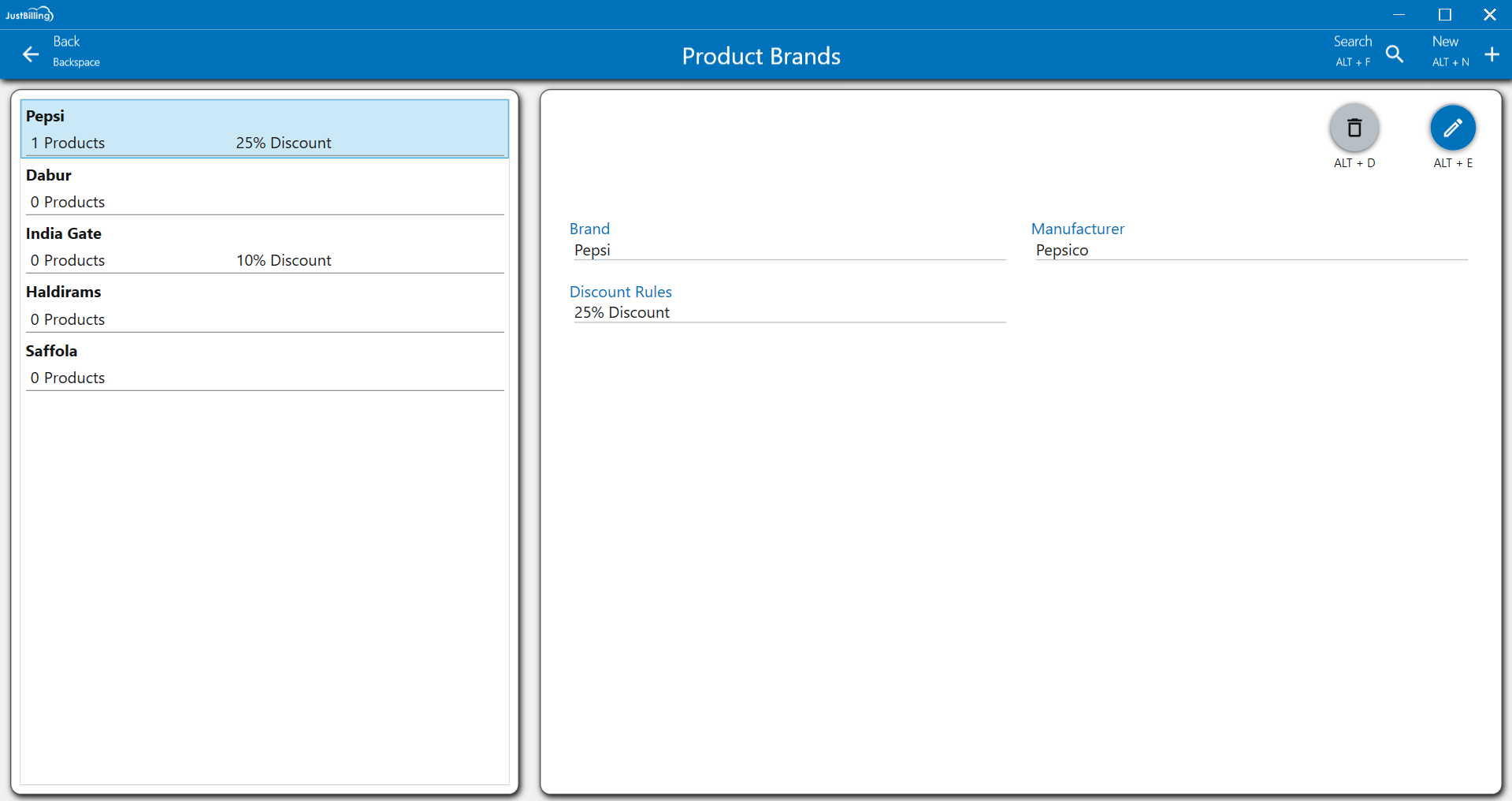Viewport: 1512px width, 801px height.
Task: Pick the Saffola brand row
Action: tap(264, 363)
